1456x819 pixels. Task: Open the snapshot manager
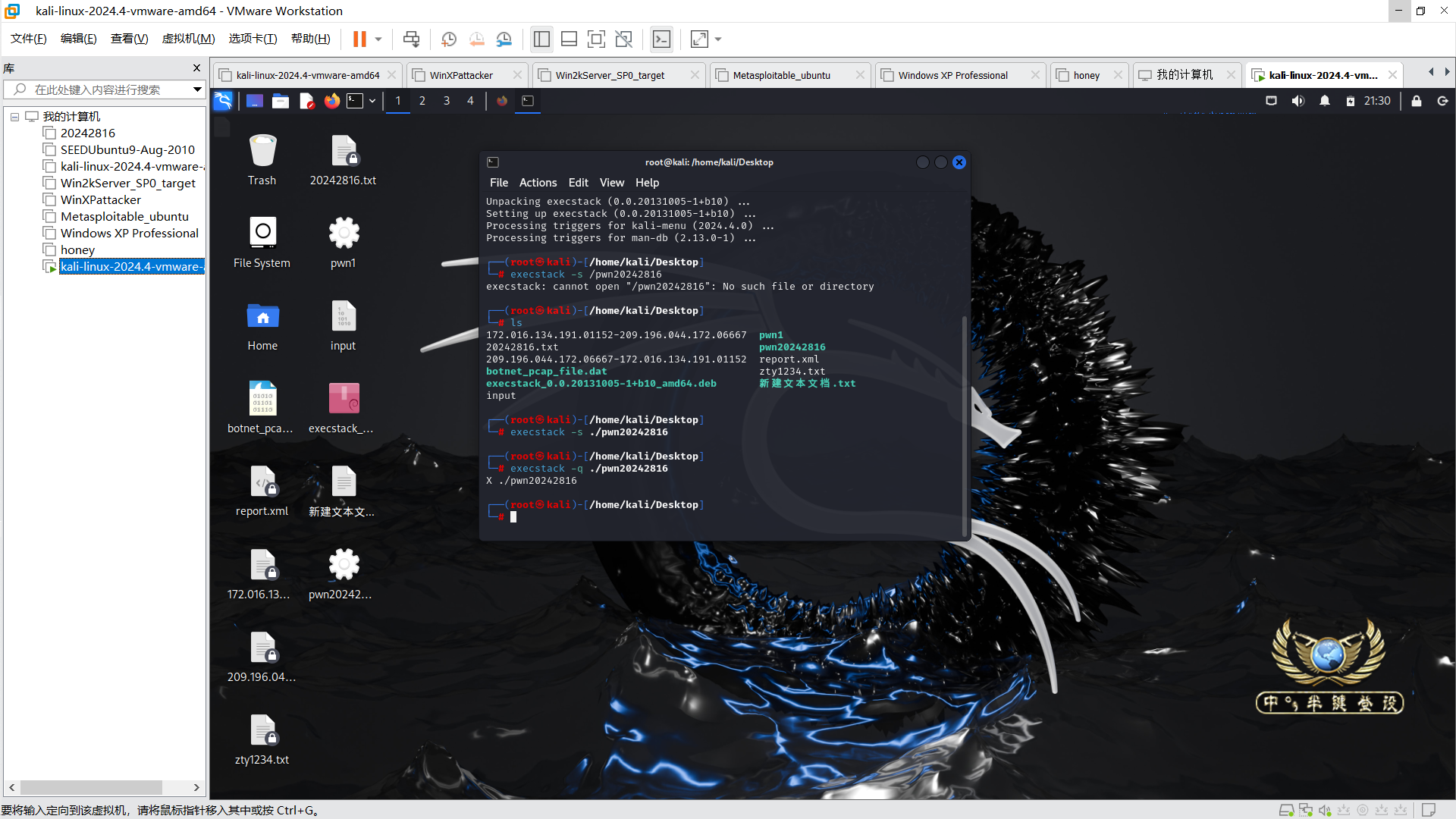pos(504,39)
